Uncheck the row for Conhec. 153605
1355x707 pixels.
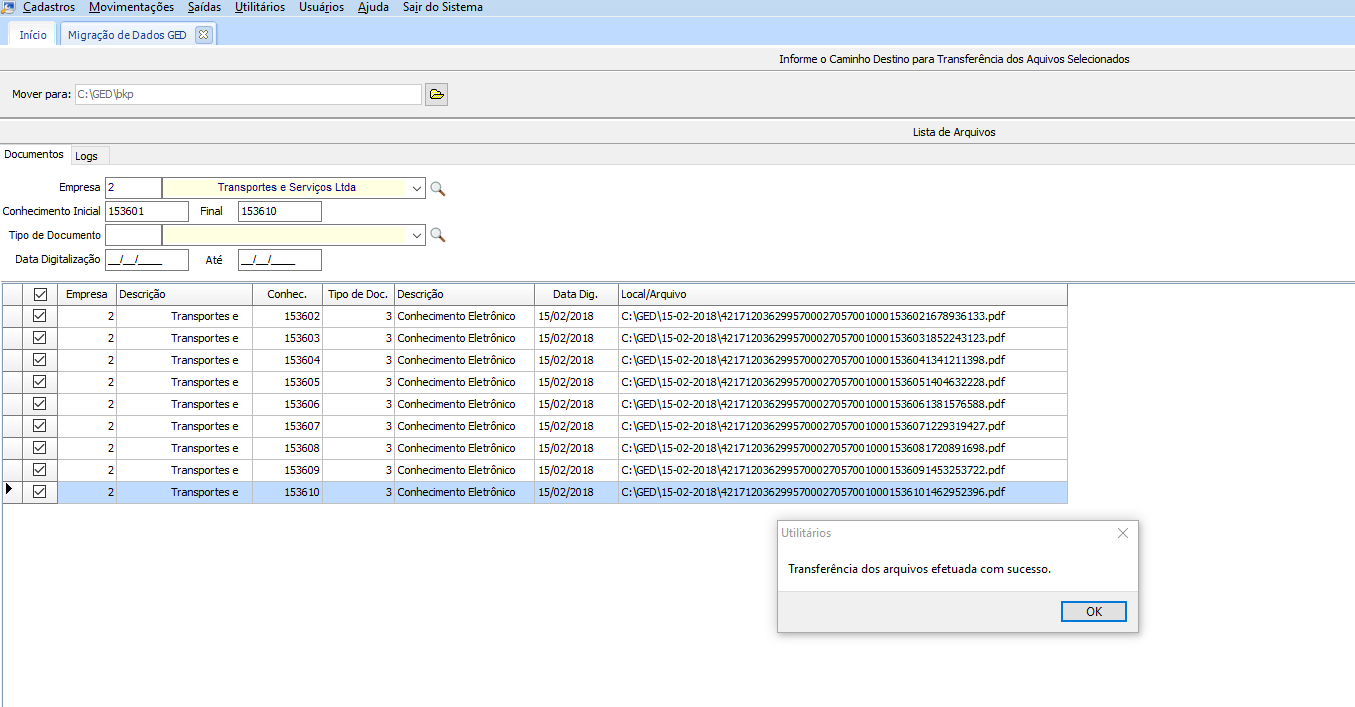point(40,382)
